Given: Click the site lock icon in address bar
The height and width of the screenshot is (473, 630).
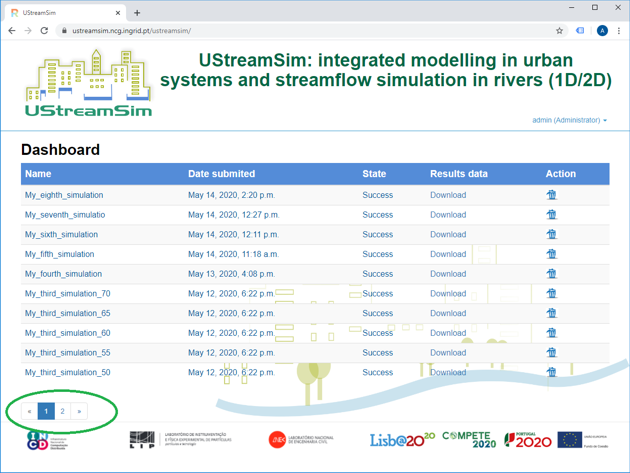Looking at the screenshot, I should (x=64, y=31).
